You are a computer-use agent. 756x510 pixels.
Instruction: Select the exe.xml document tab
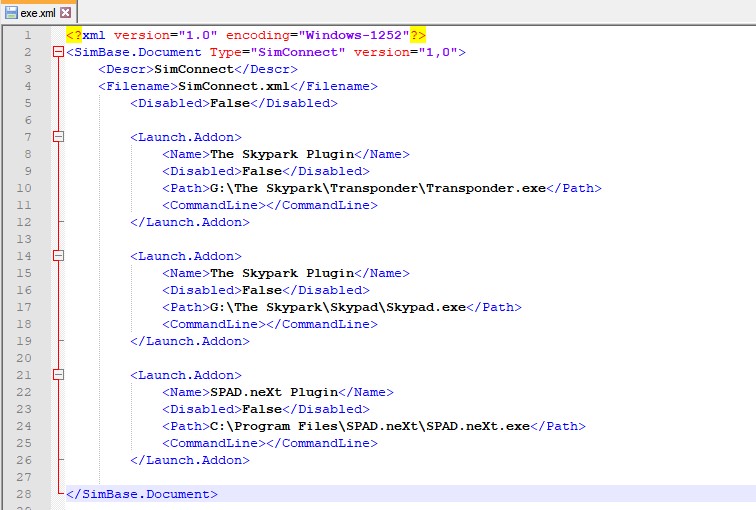pos(38,13)
